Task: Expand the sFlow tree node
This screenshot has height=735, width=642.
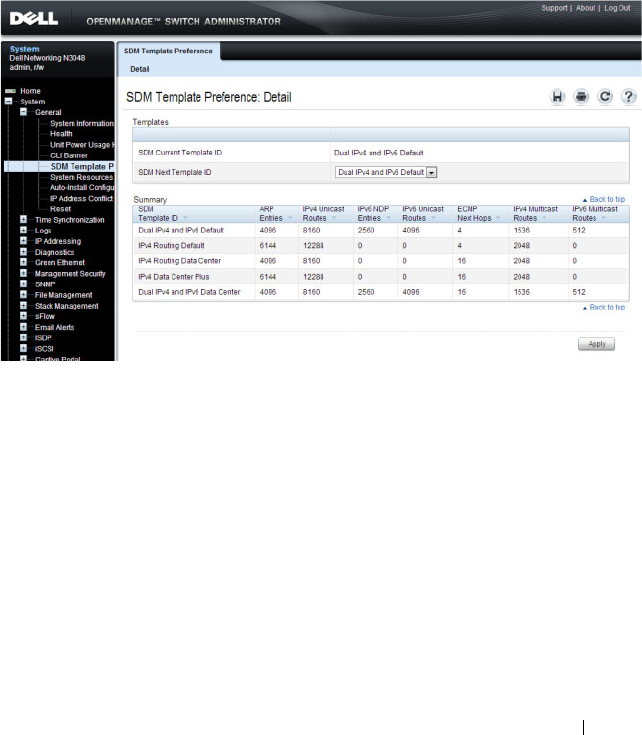Action: [x=23, y=316]
